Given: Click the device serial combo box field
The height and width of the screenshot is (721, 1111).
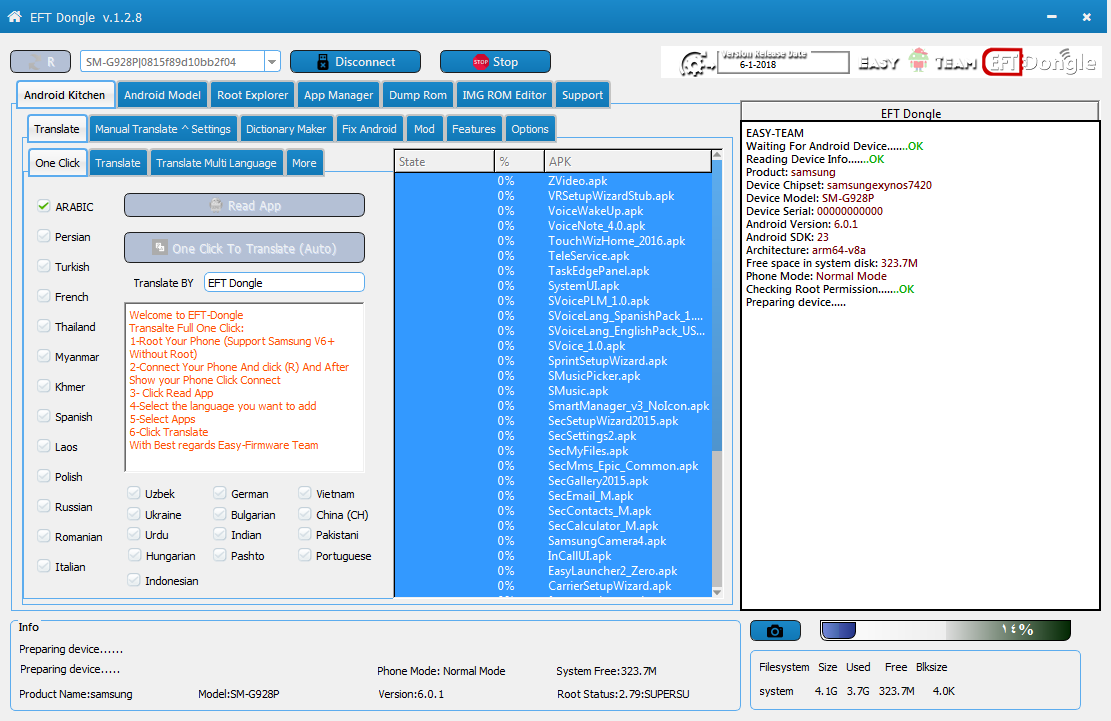Looking at the screenshot, I should (x=173, y=62).
